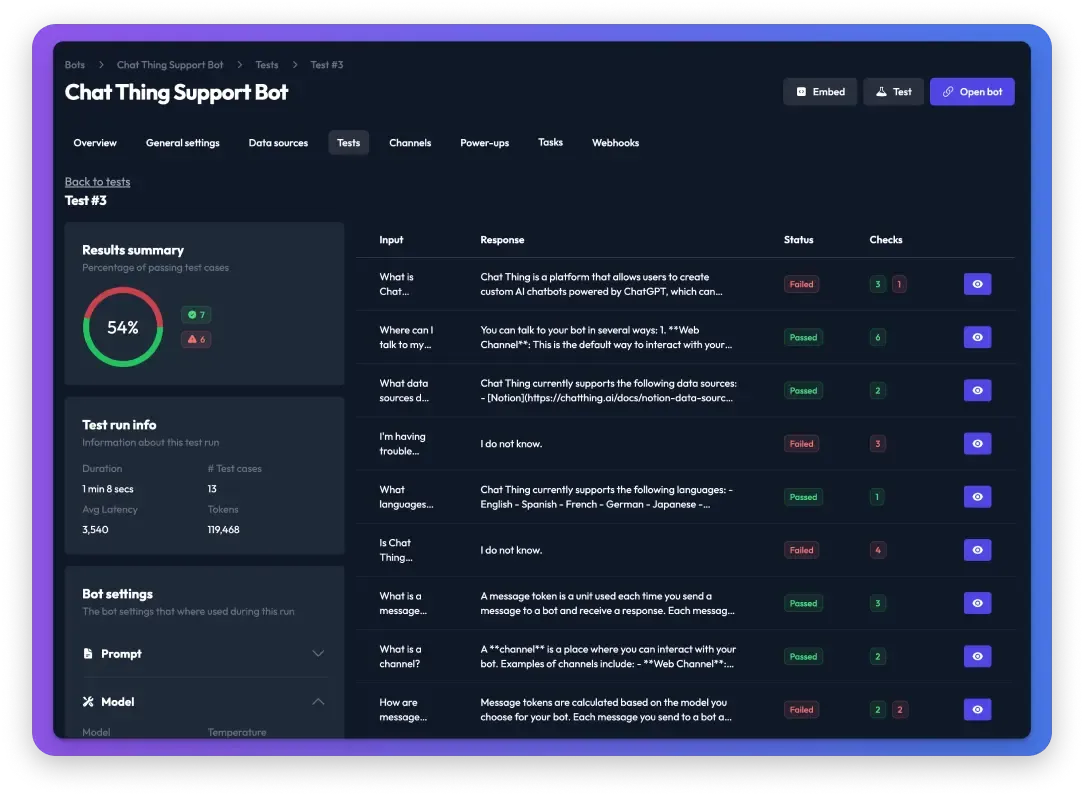Click Tests breadcrumb link
Viewport: 1084px width, 796px height.
pos(267,65)
